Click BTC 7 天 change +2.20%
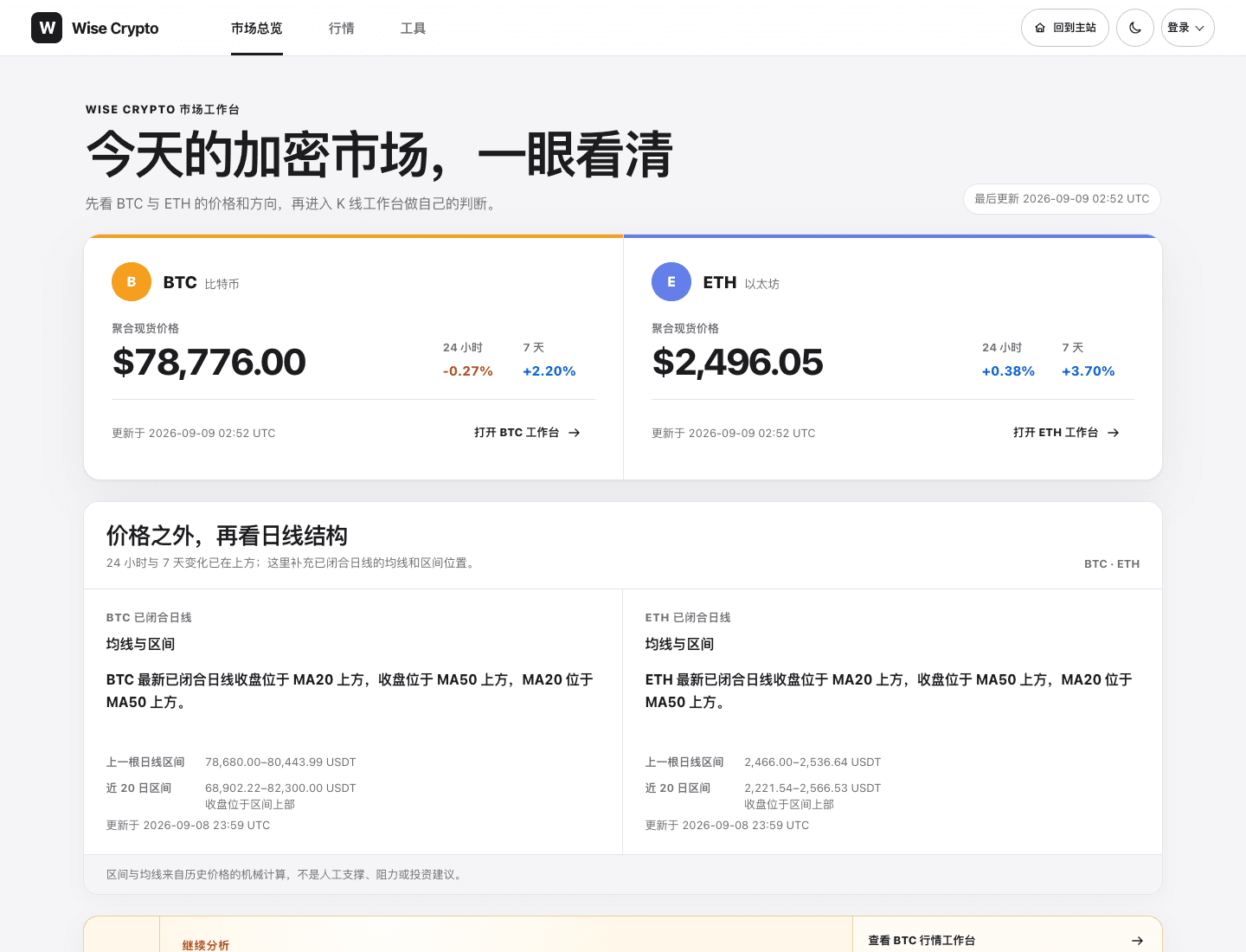This screenshot has width=1246, height=952. [549, 371]
